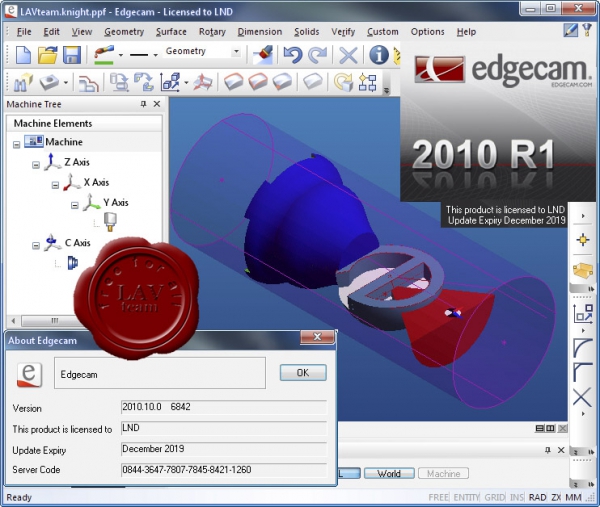600x507 pixels.
Task: Open the Verify menu
Action: click(343, 32)
